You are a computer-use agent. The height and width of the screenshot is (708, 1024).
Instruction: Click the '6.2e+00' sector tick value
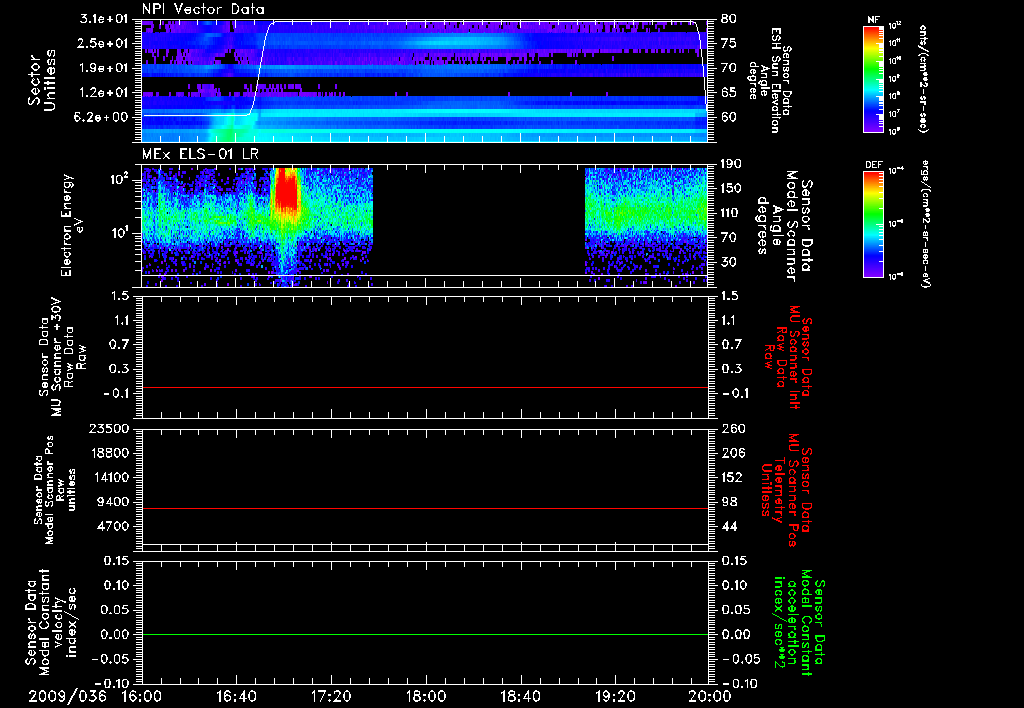point(103,117)
